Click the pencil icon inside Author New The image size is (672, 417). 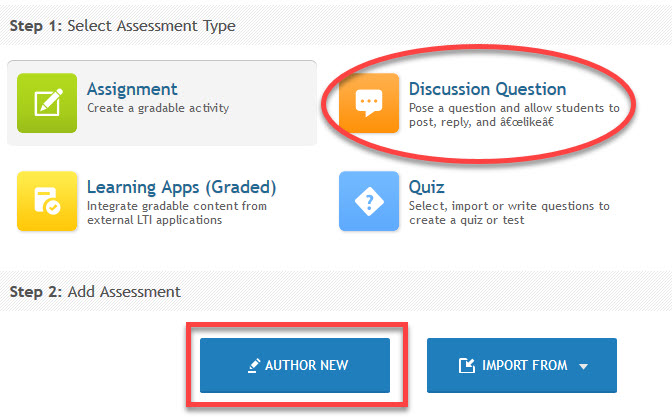tap(254, 366)
